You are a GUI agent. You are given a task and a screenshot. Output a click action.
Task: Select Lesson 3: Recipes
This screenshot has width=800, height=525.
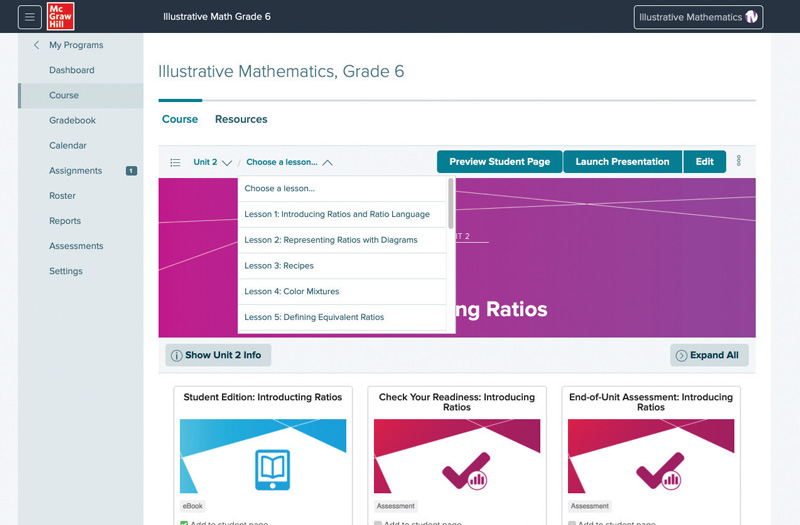(342, 266)
